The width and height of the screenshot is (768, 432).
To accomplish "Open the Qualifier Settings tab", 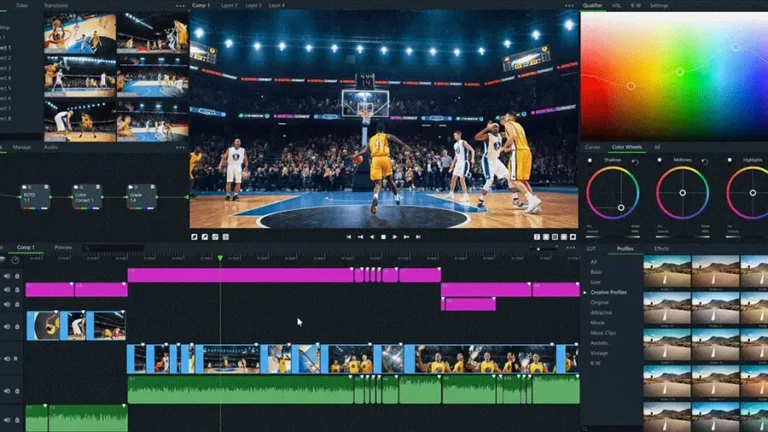I will [659, 5].
